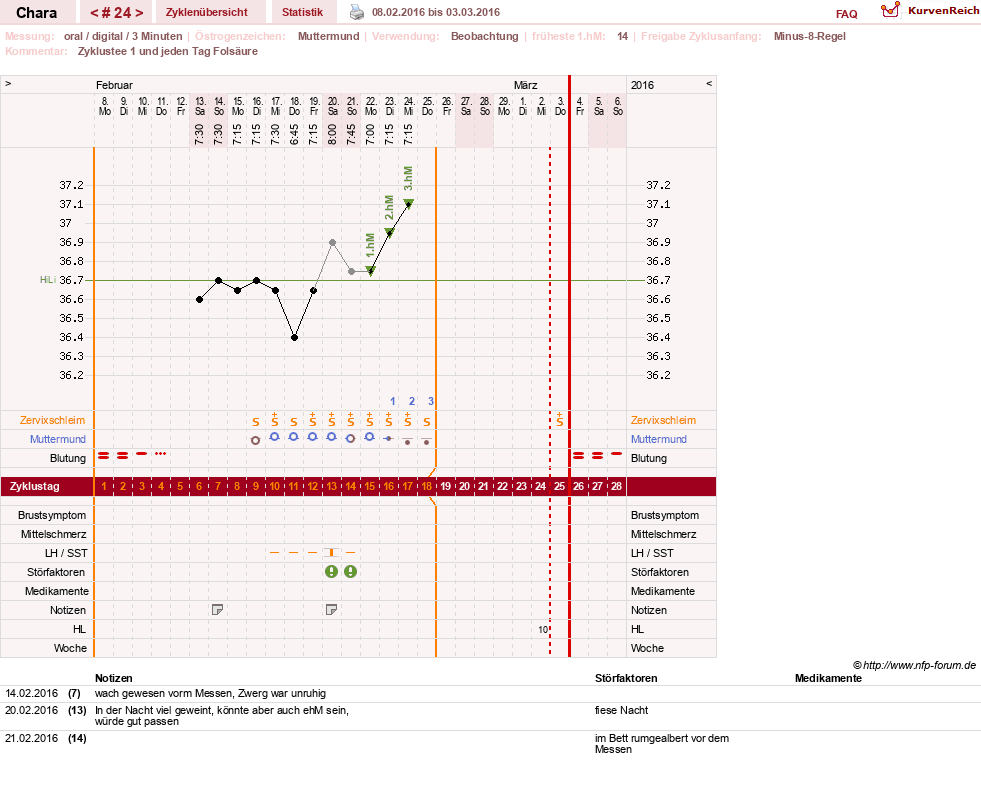Click the measuring time 6:45
The image size is (981, 785).
coord(294,133)
